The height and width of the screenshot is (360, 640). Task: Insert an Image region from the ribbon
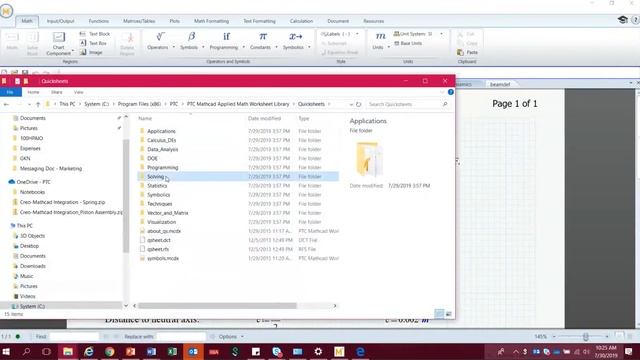click(x=91, y=52)
